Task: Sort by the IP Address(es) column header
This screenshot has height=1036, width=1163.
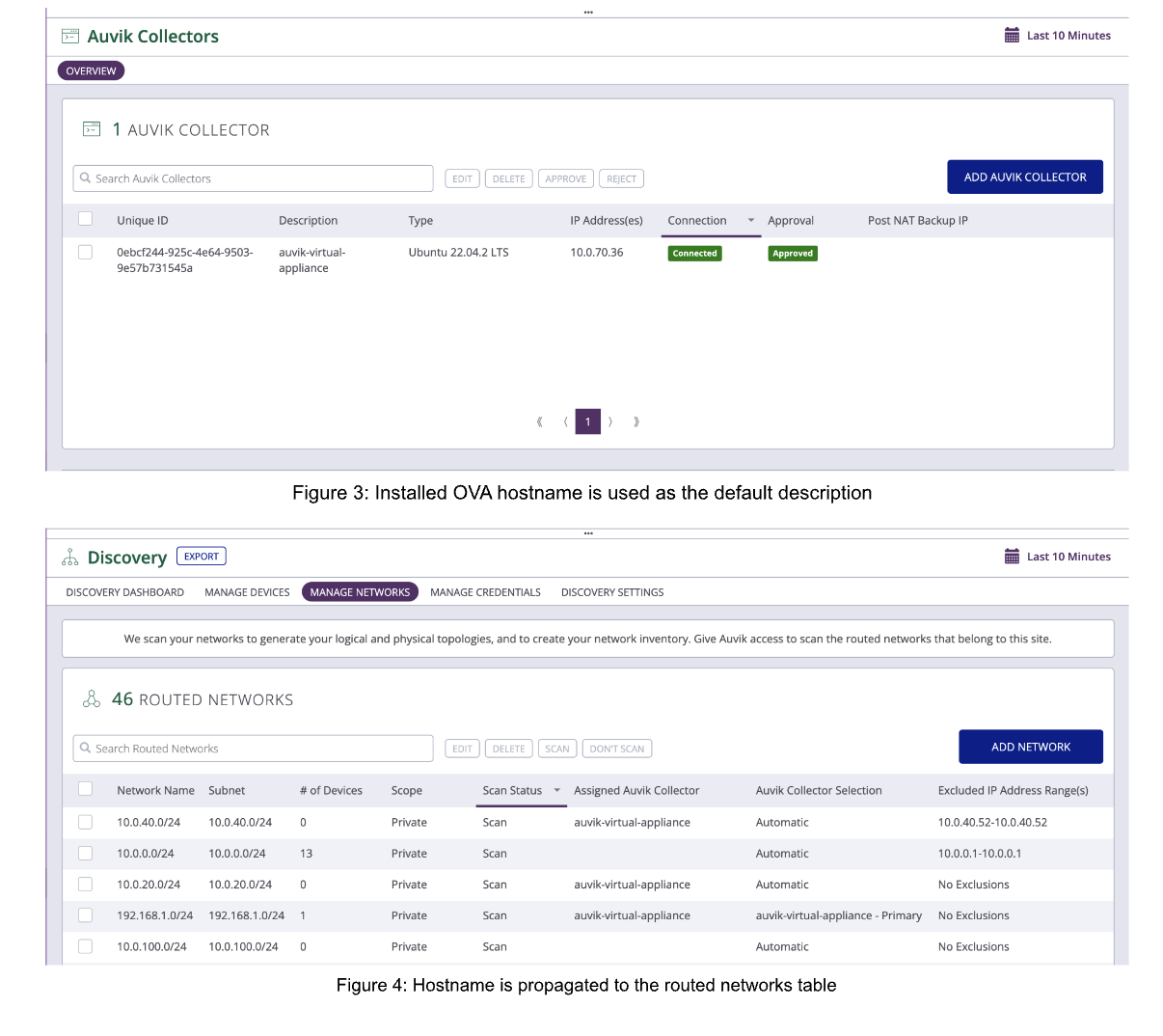Action: tap(607, 221)
